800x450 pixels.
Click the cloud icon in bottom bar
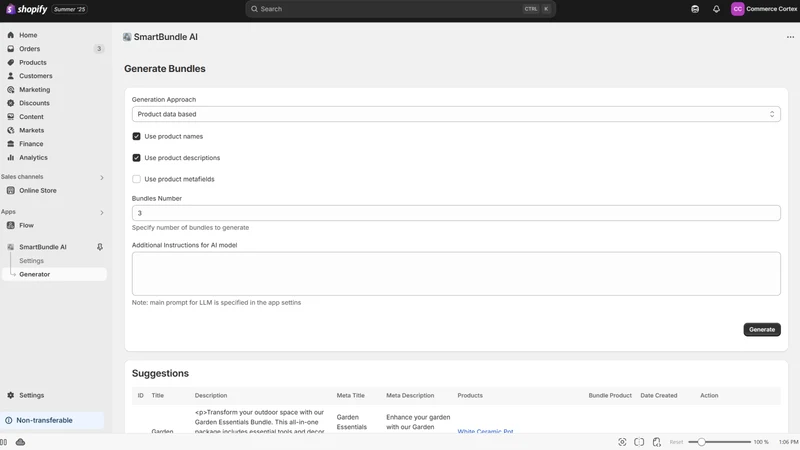point(20,442)
